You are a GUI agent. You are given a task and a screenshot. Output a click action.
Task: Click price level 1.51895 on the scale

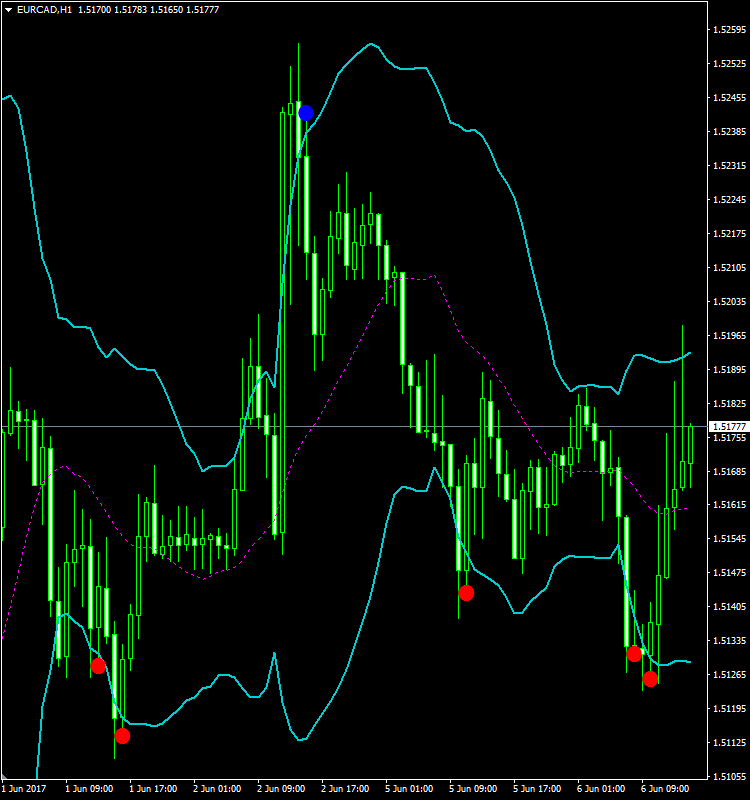click(729, 369)
